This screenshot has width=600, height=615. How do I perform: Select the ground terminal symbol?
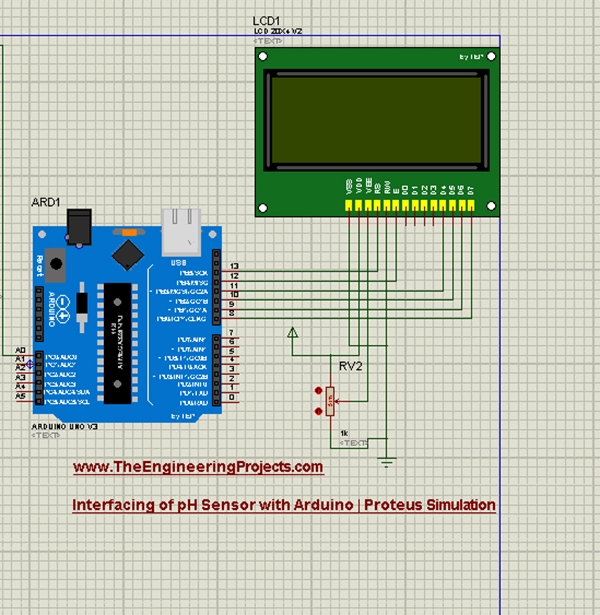[x=387, y=462]
